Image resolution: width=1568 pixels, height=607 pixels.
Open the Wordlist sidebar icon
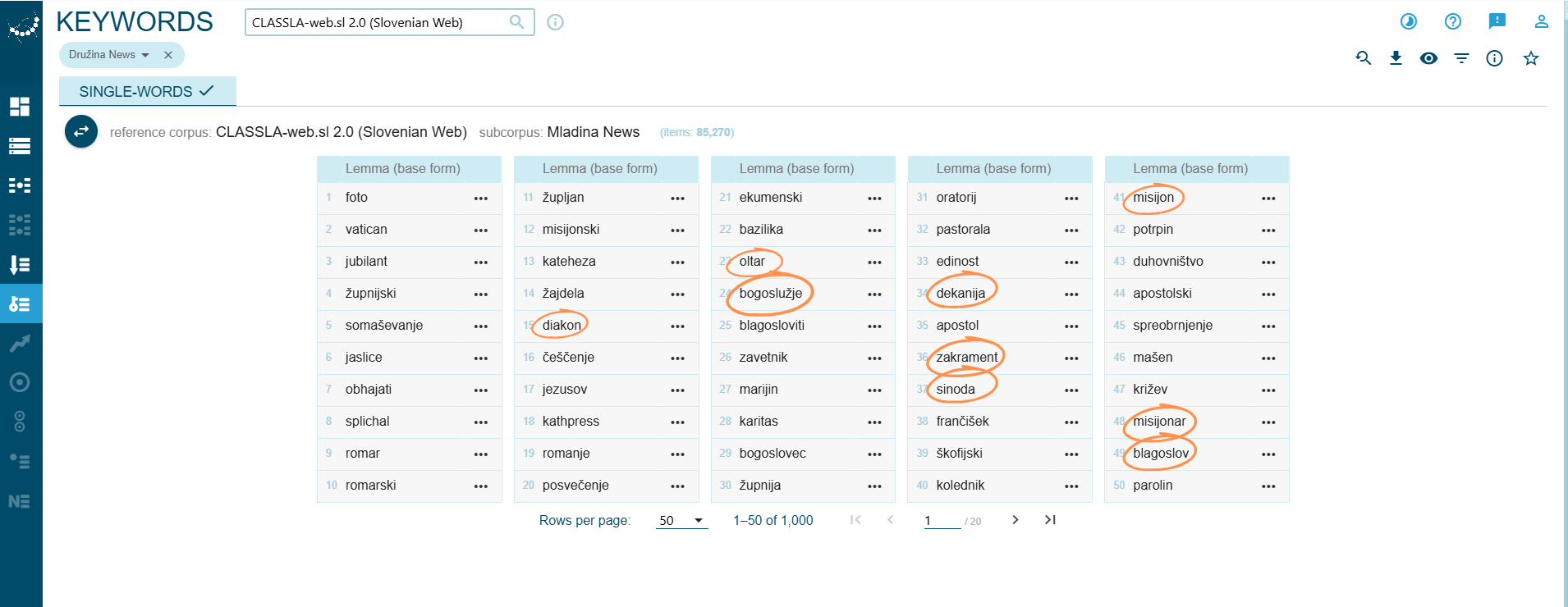point(20,264)
